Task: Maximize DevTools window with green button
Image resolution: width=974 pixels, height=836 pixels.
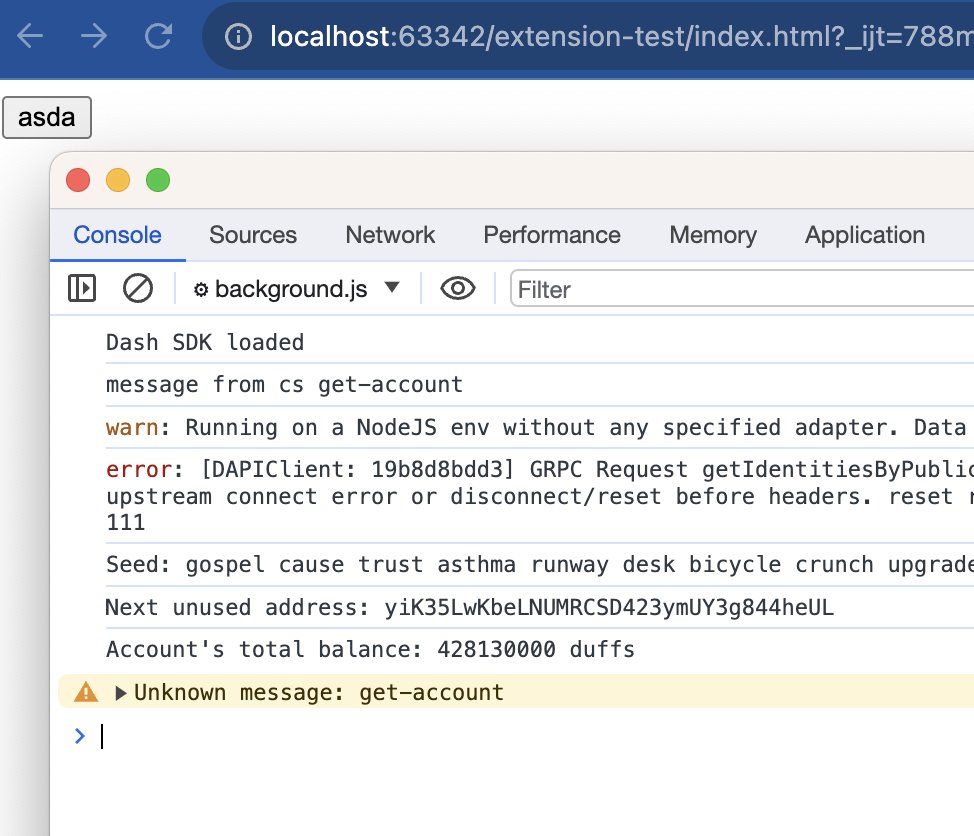Action: coord(158,180)
